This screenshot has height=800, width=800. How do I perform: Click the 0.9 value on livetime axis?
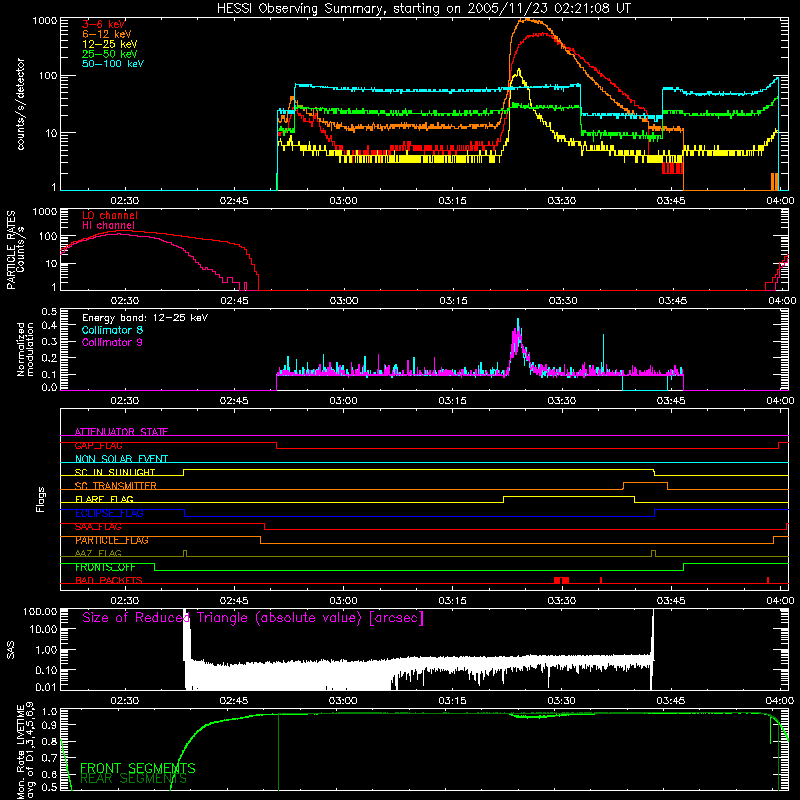click(x=49, y=724)
